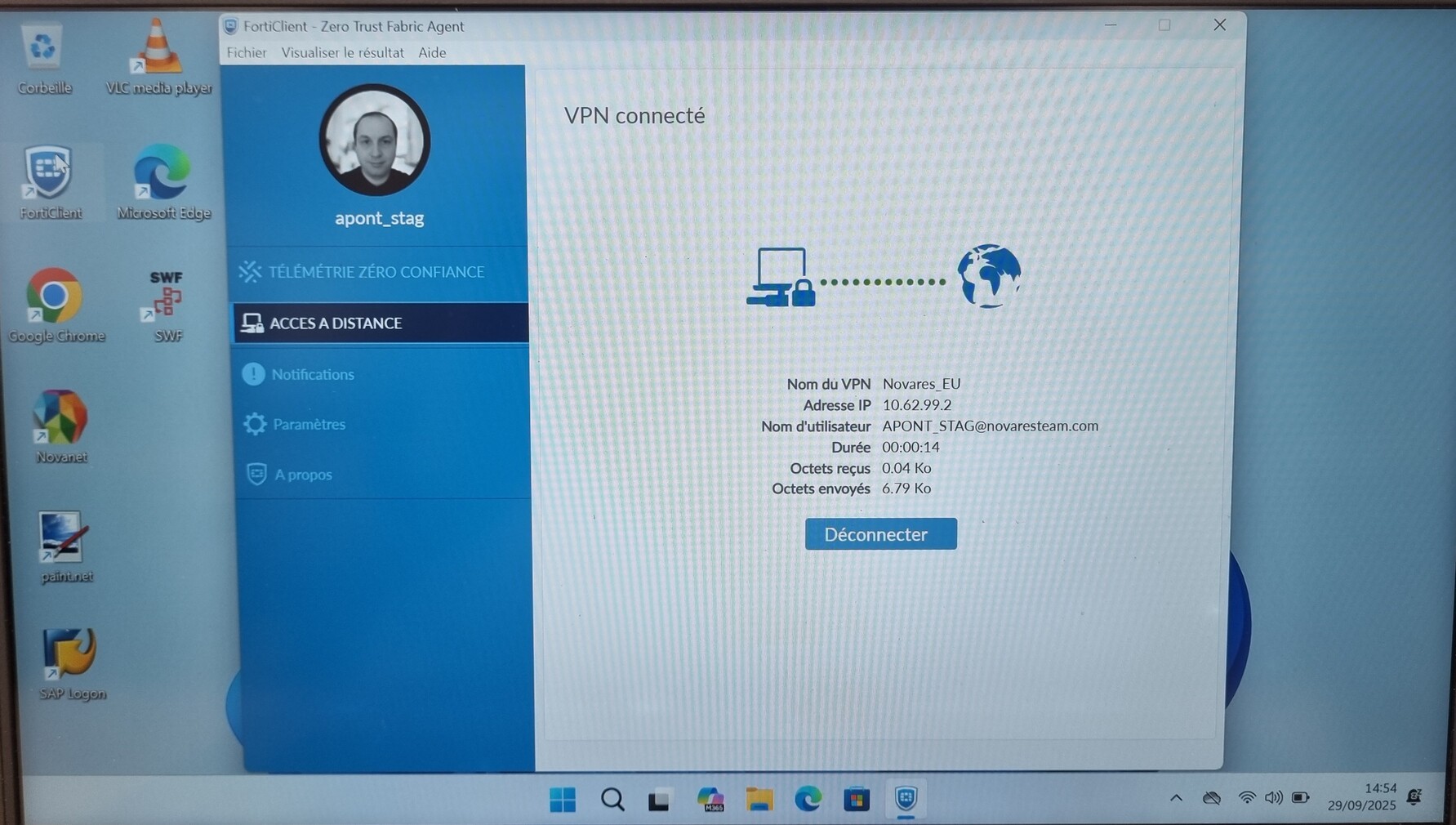Open the Novanet desktop shortcut

pos(60,418)
